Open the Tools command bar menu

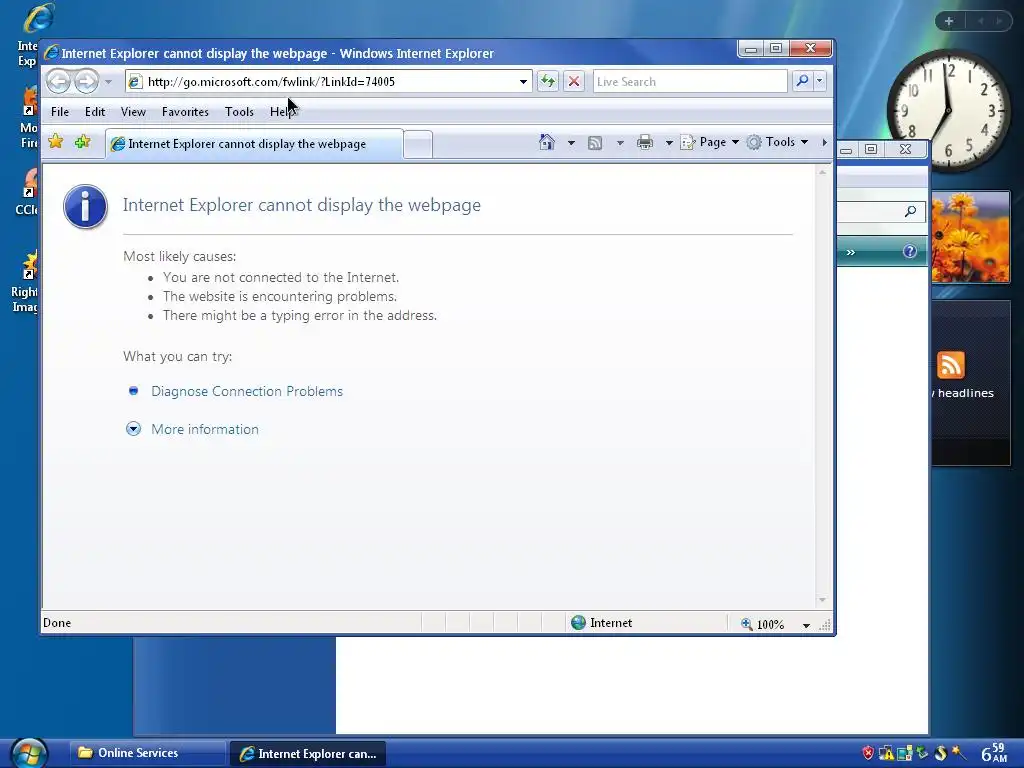tap(778, 142)
